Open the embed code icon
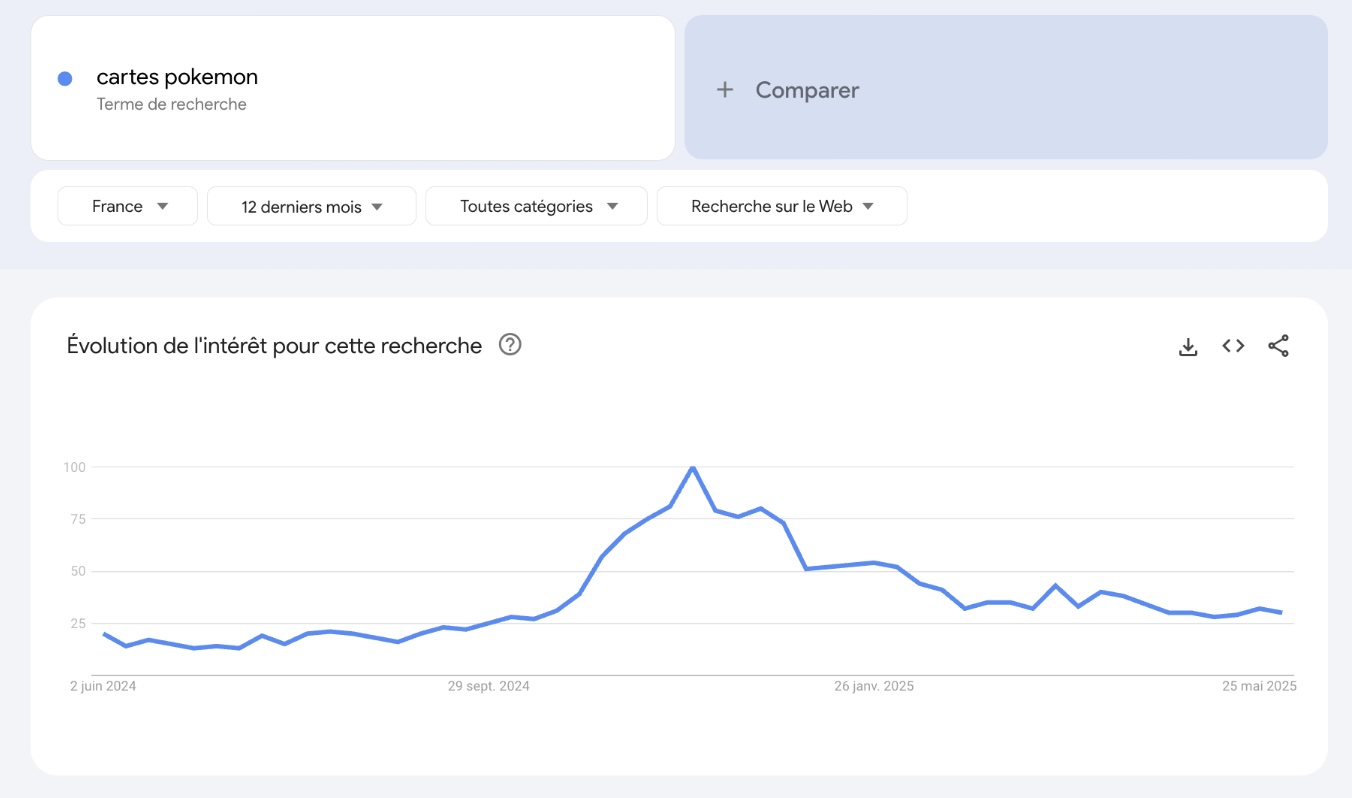 click(x=1233, y=346)
